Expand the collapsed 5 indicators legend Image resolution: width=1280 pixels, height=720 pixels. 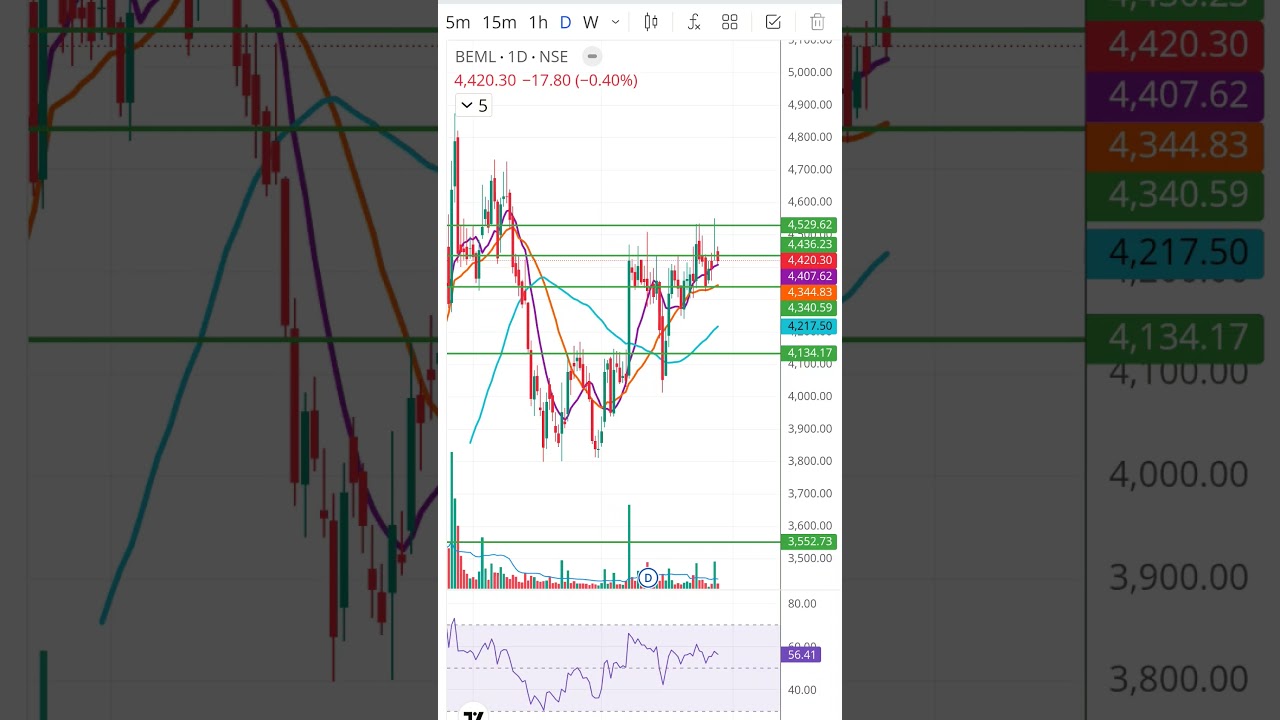(474, 105)
